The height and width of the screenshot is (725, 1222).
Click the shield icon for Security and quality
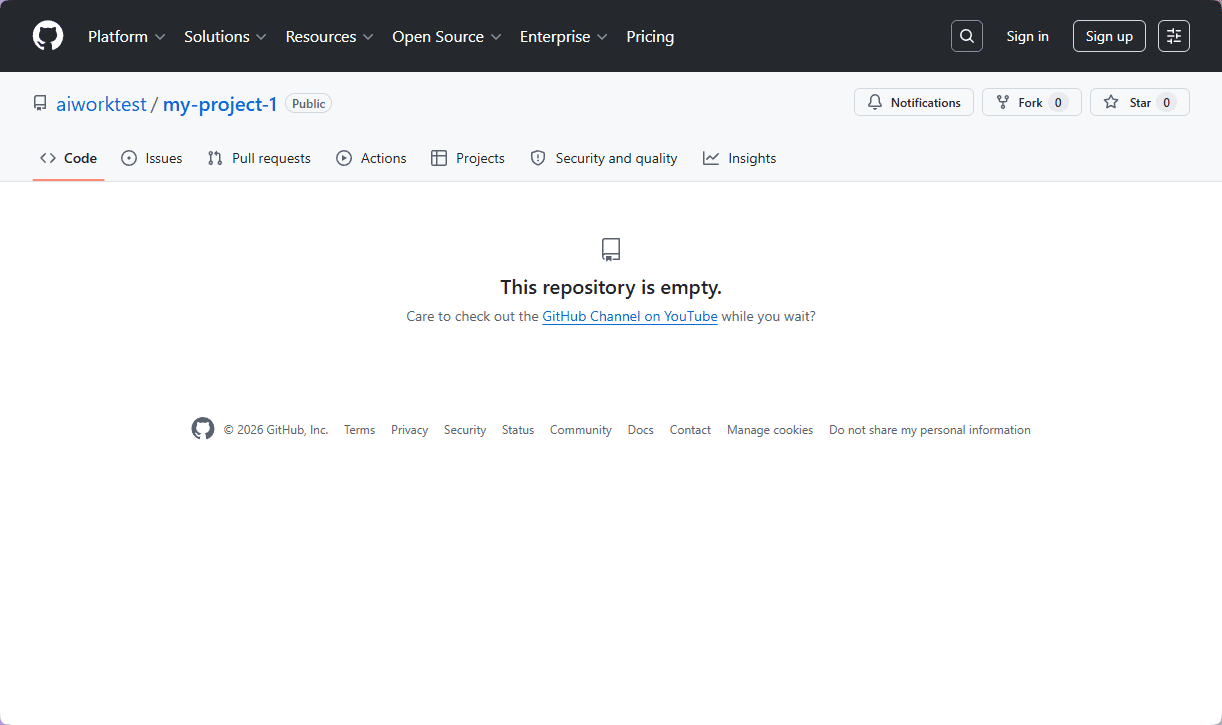[538, 158]
